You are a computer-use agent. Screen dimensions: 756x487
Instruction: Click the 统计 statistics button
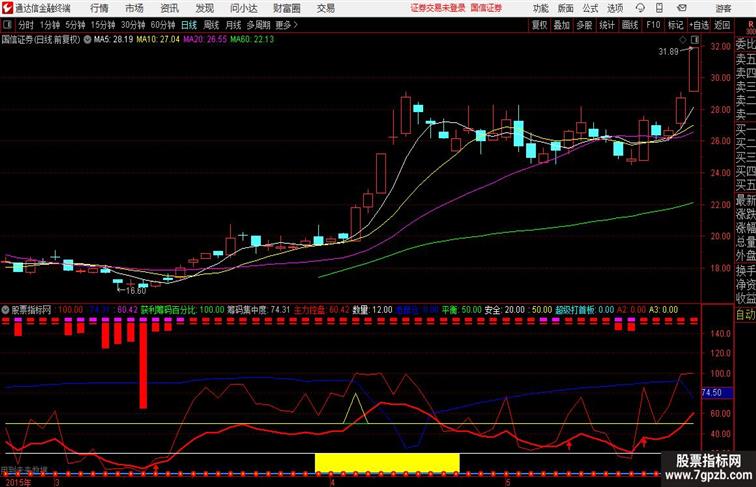(607, 25)
